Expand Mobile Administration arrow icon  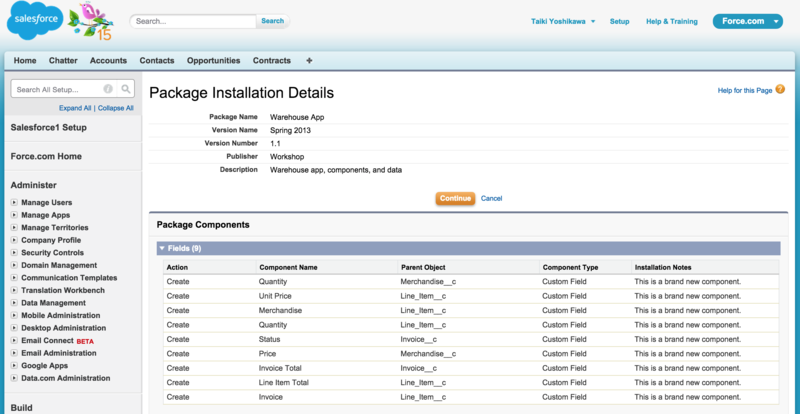pos(14,315)
